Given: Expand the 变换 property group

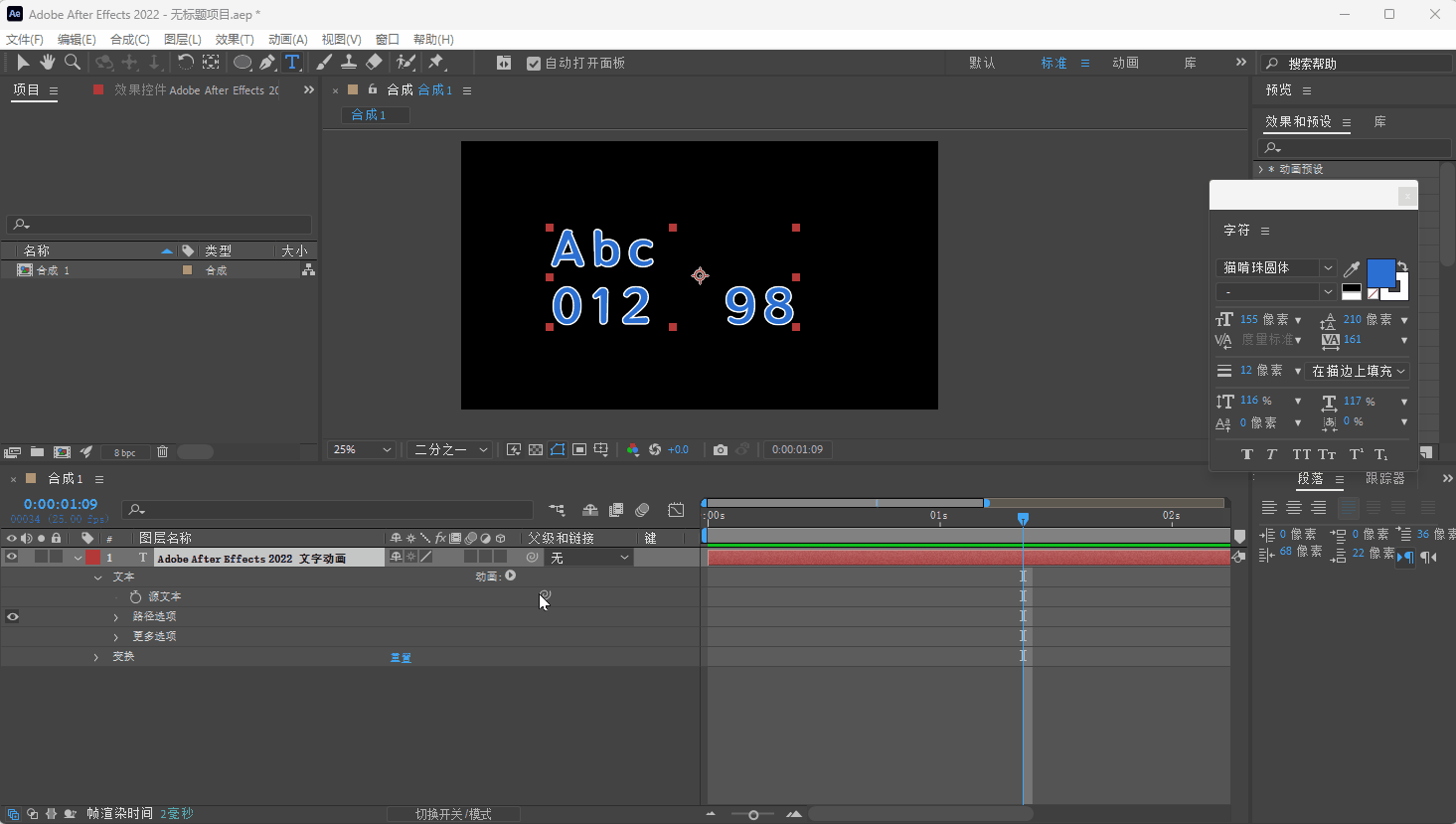Looking at the screenshot, I should tap(96, 657).
